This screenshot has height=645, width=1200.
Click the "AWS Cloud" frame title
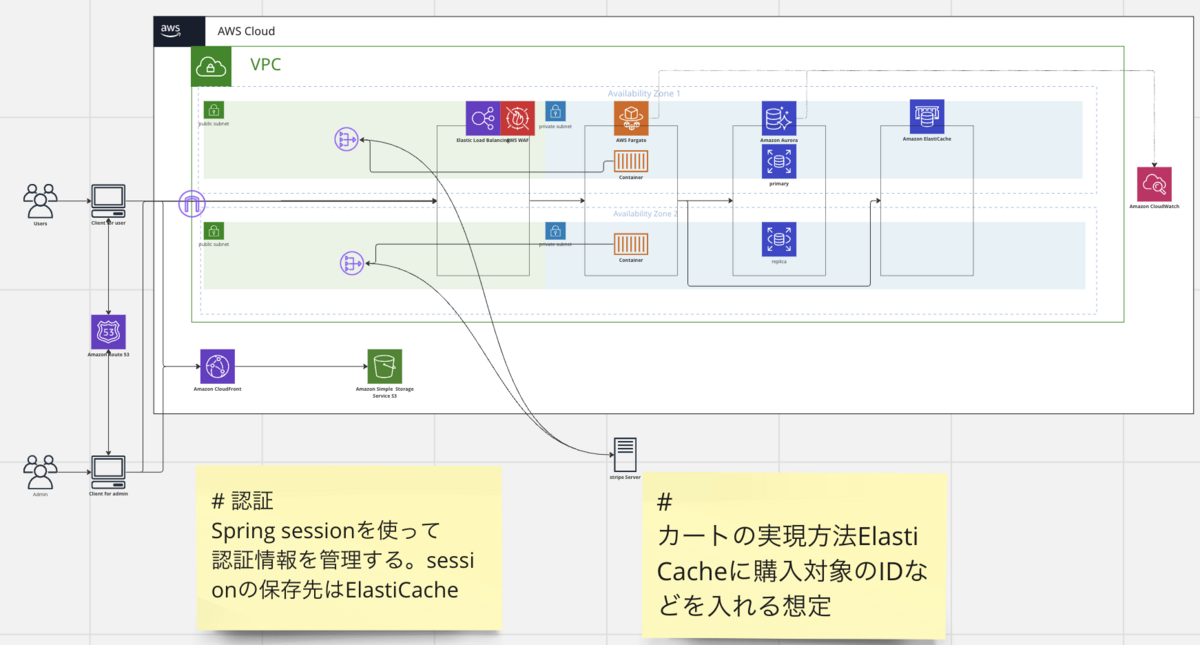tap(246, 32)
